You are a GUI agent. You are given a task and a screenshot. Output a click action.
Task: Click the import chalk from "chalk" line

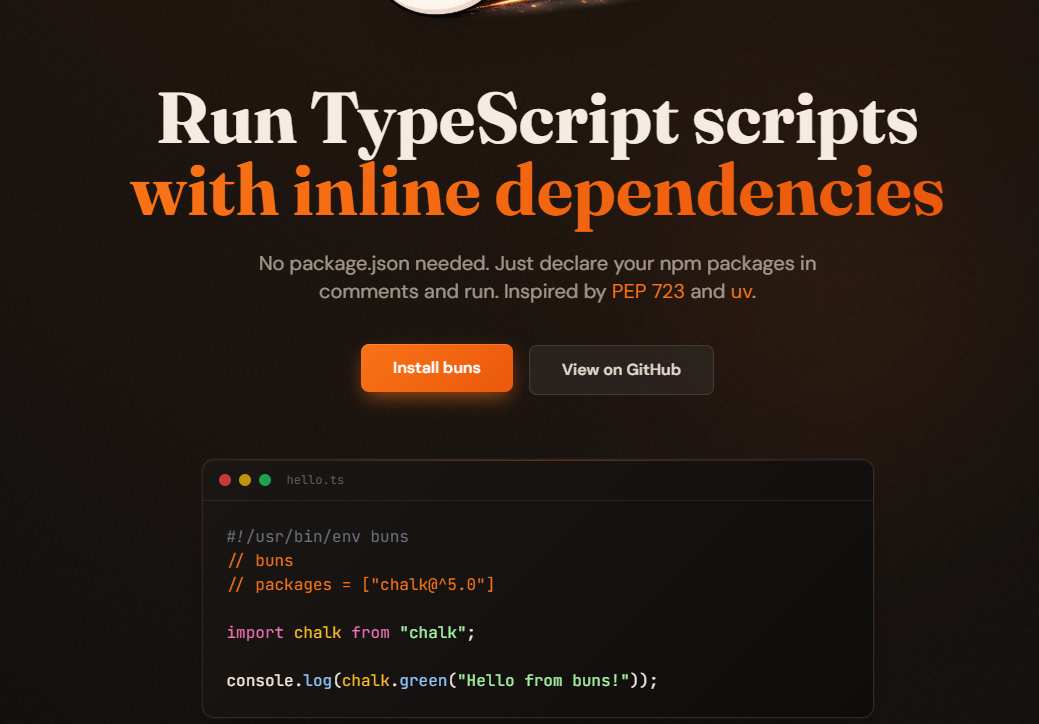click(x=351, y=633)
